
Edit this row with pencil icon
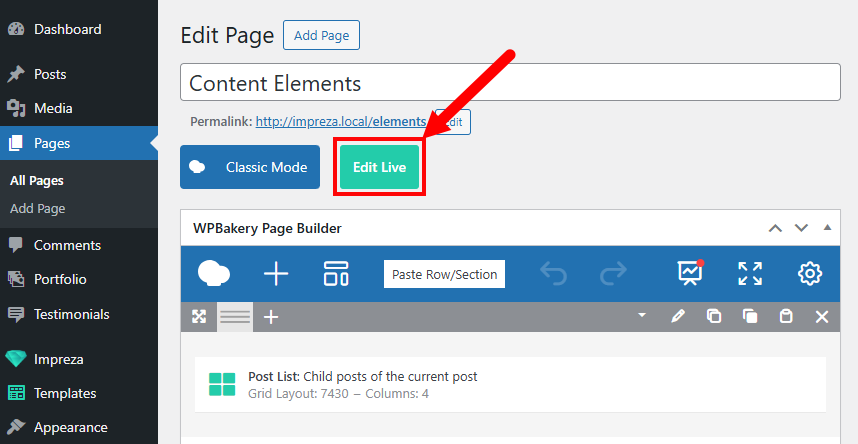[x=678, y=316]
